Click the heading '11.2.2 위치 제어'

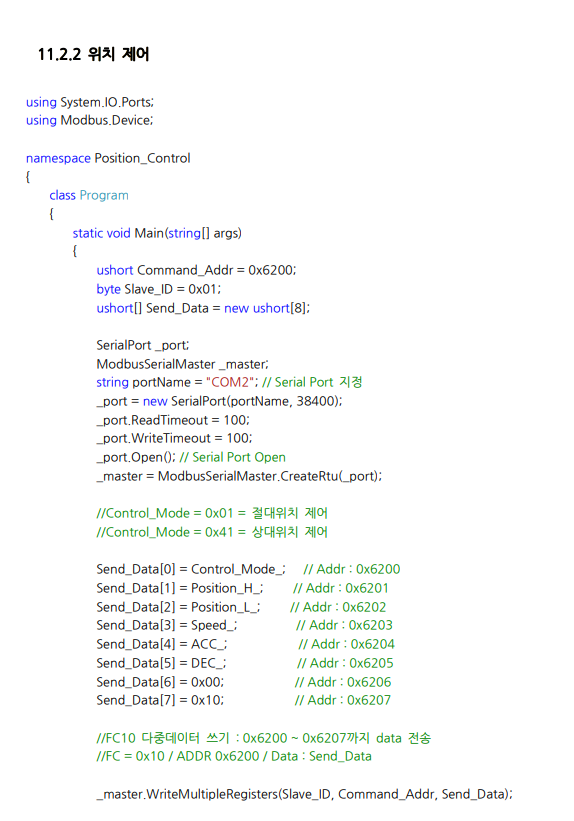[93, 54]
